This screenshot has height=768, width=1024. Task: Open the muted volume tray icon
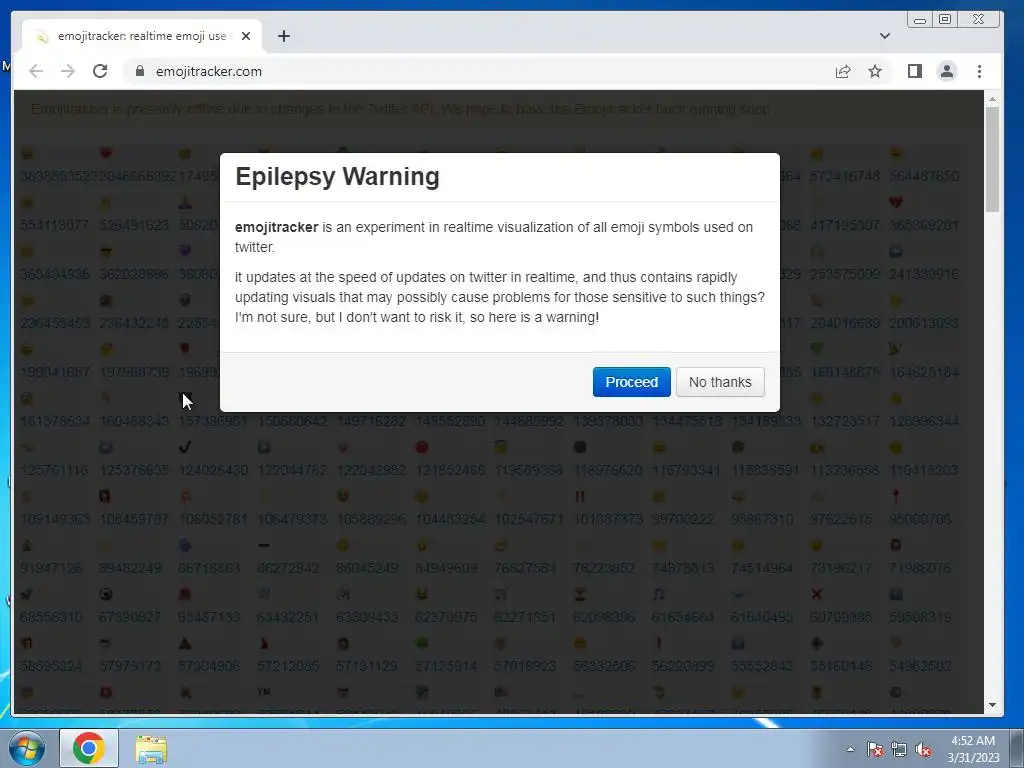click(923, 749)
